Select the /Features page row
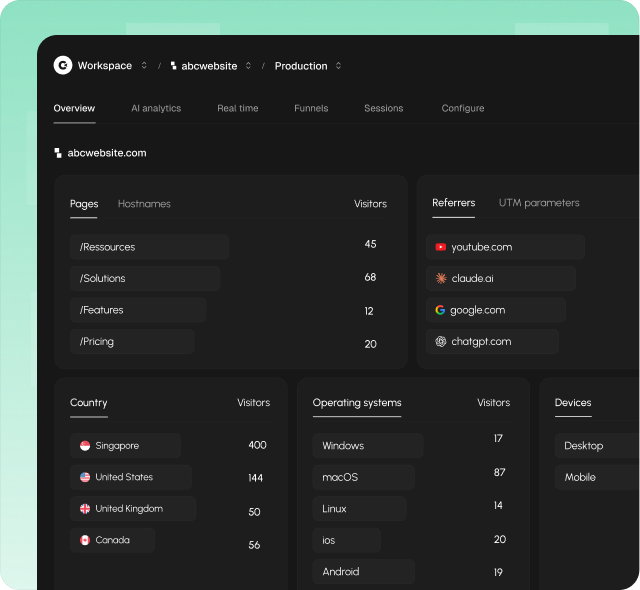Image resolution: width=640 pixels, height=590 pixels. pos(138,310)
